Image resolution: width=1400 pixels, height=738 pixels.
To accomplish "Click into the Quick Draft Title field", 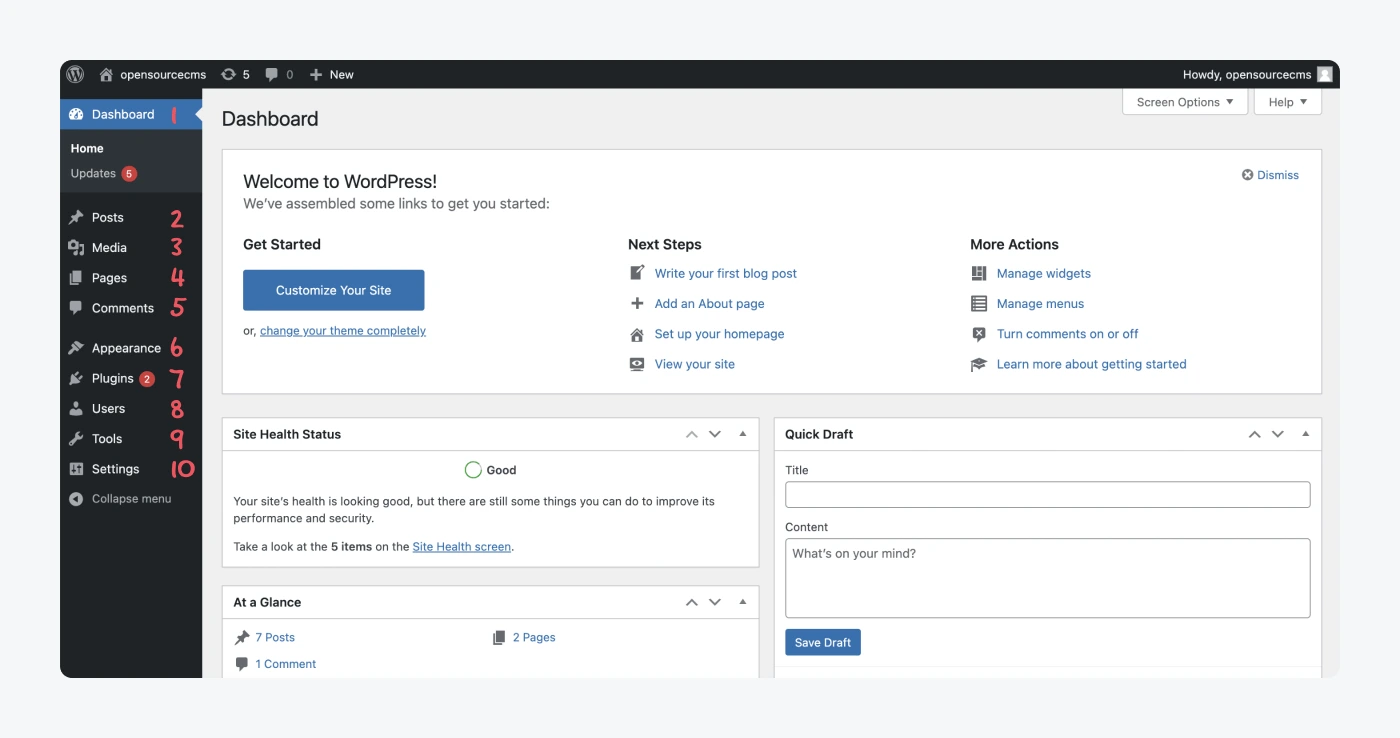I will pos(1047,494).
